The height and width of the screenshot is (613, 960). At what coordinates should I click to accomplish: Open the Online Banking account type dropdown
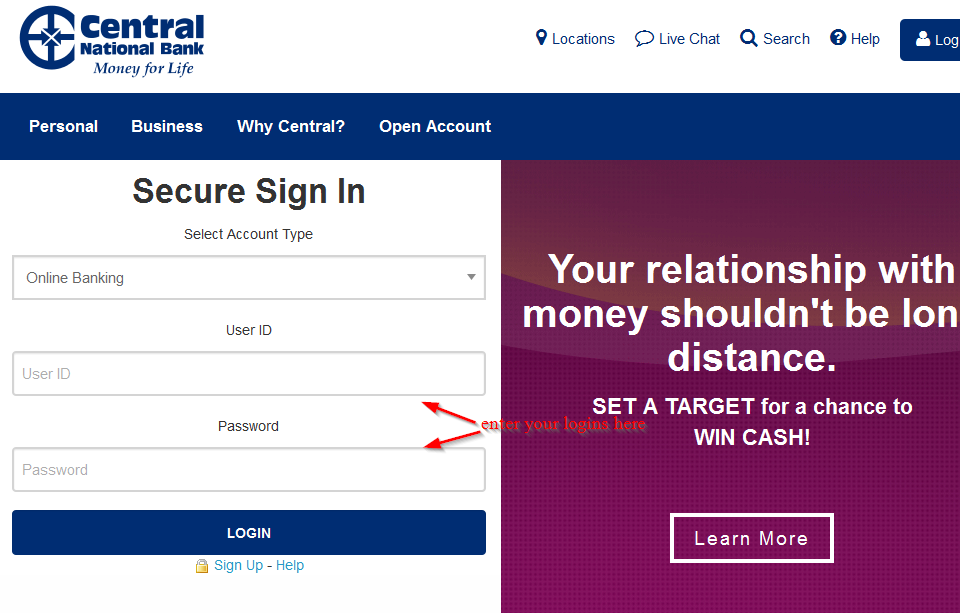pos(249,277)
